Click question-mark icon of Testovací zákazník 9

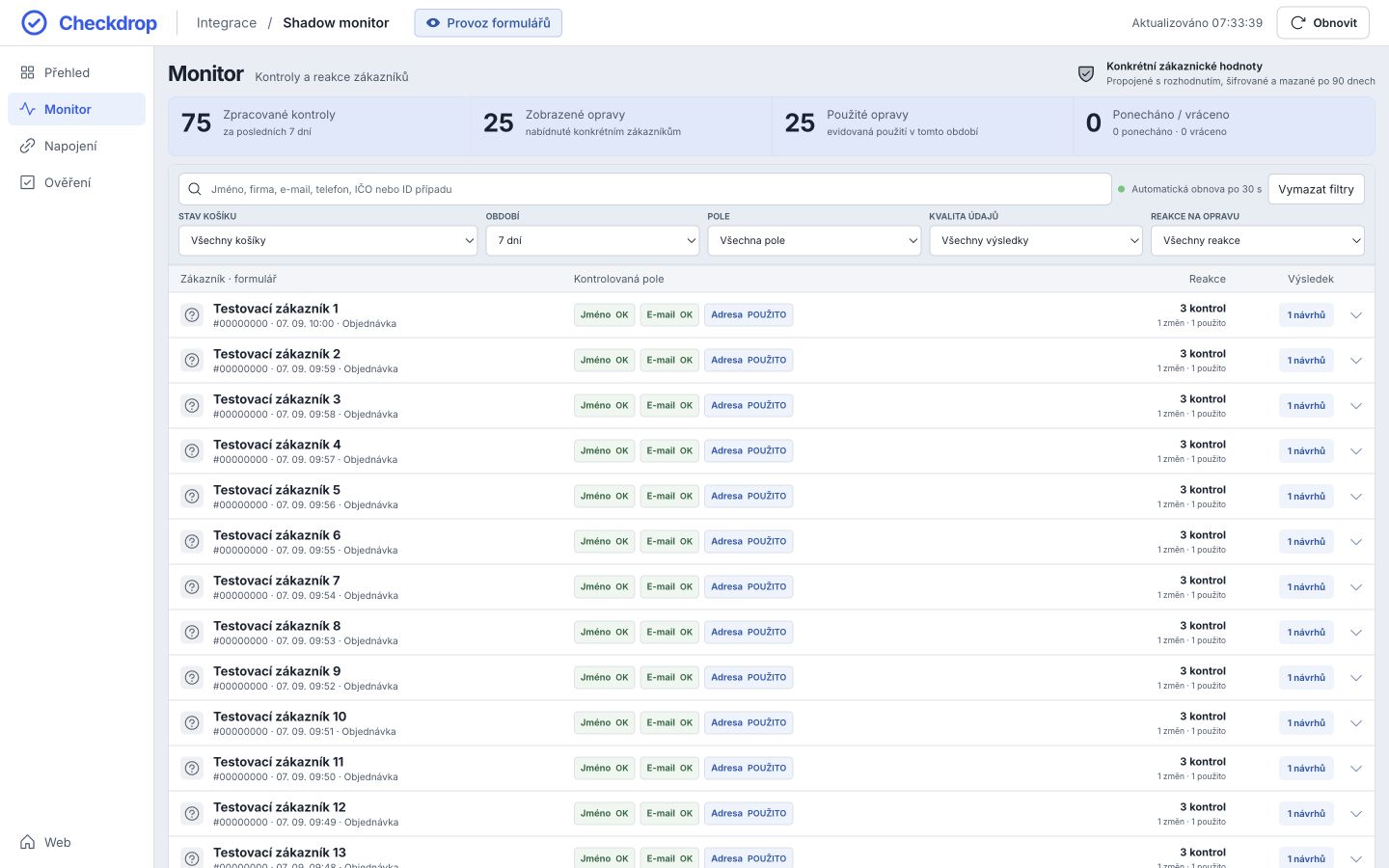coord(192,678)
